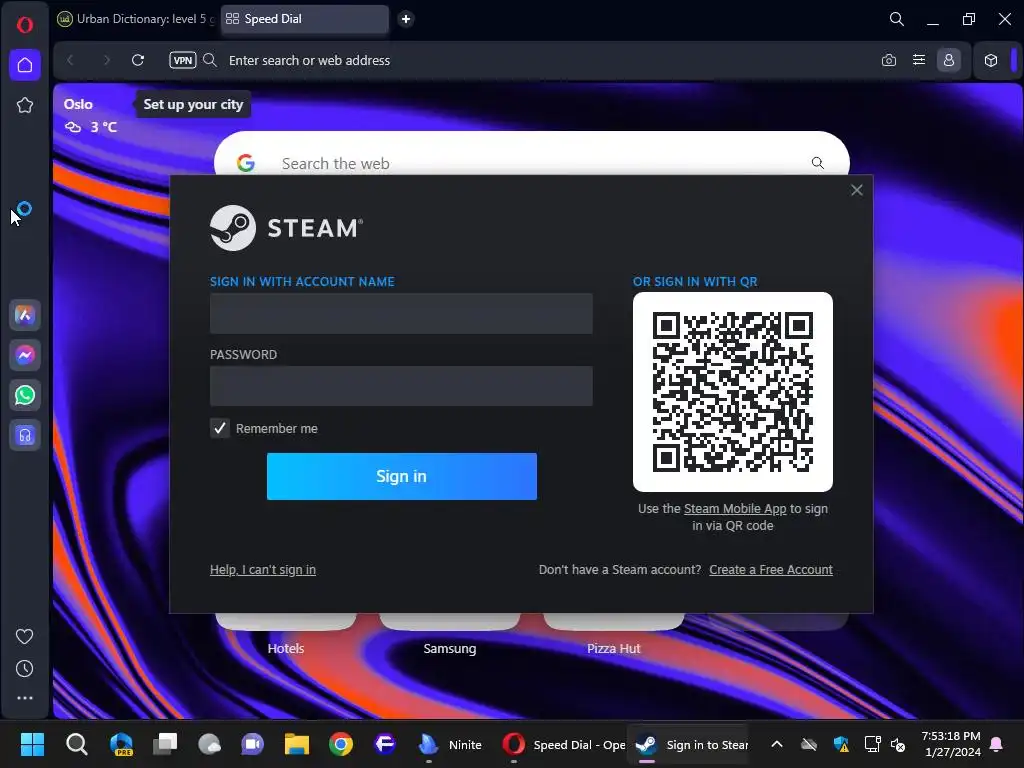Screen dimensions: 1024x768
Task: Show hidden system tray icons
Action: 776,744
